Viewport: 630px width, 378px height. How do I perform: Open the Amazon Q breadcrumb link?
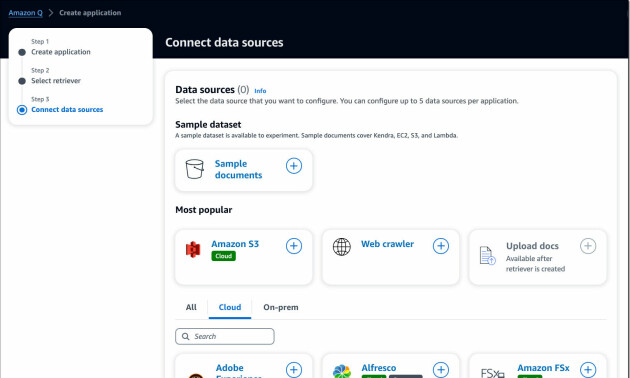(25, 13)
